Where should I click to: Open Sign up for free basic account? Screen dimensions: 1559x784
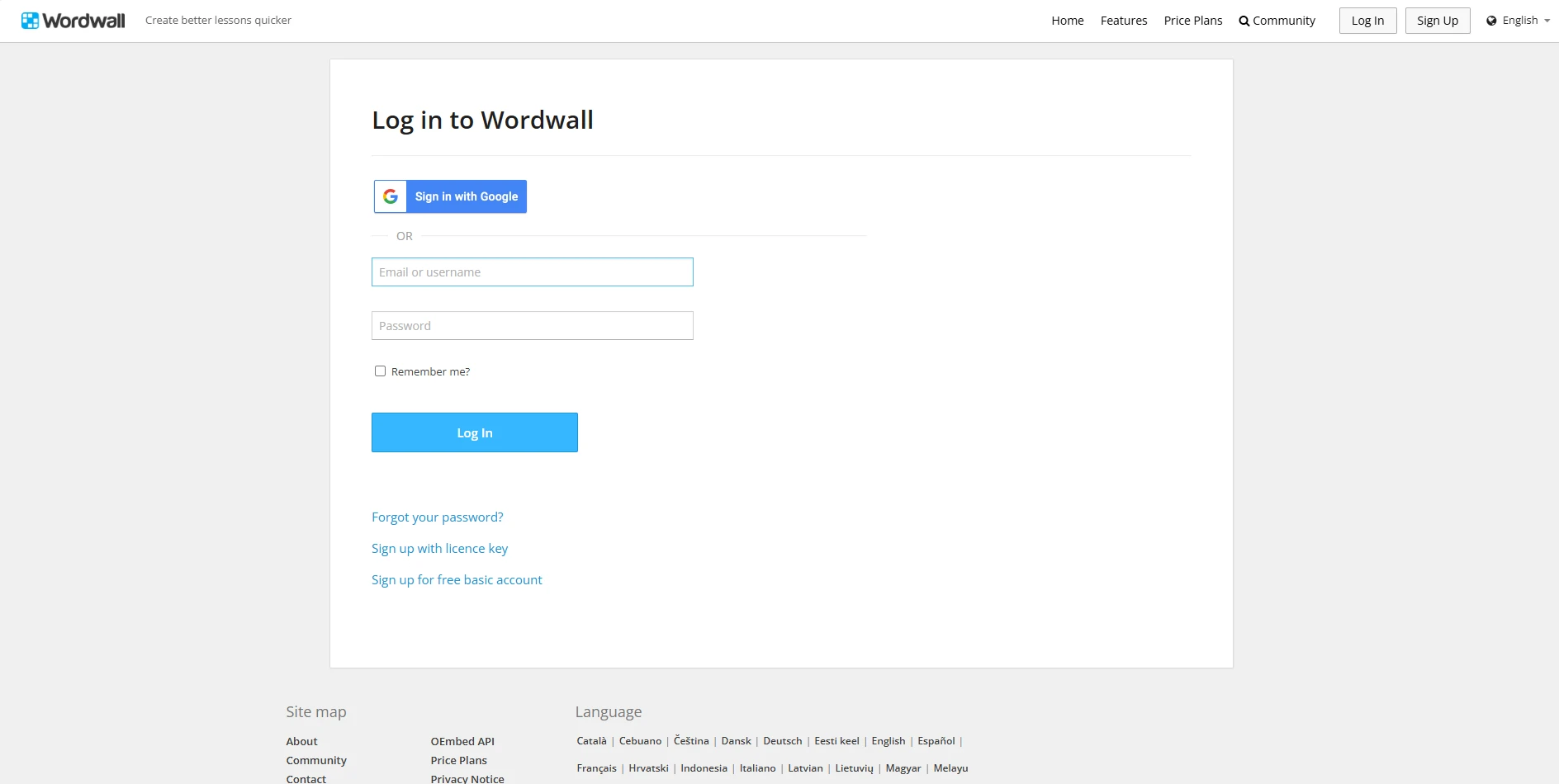(x=457, y=580)
